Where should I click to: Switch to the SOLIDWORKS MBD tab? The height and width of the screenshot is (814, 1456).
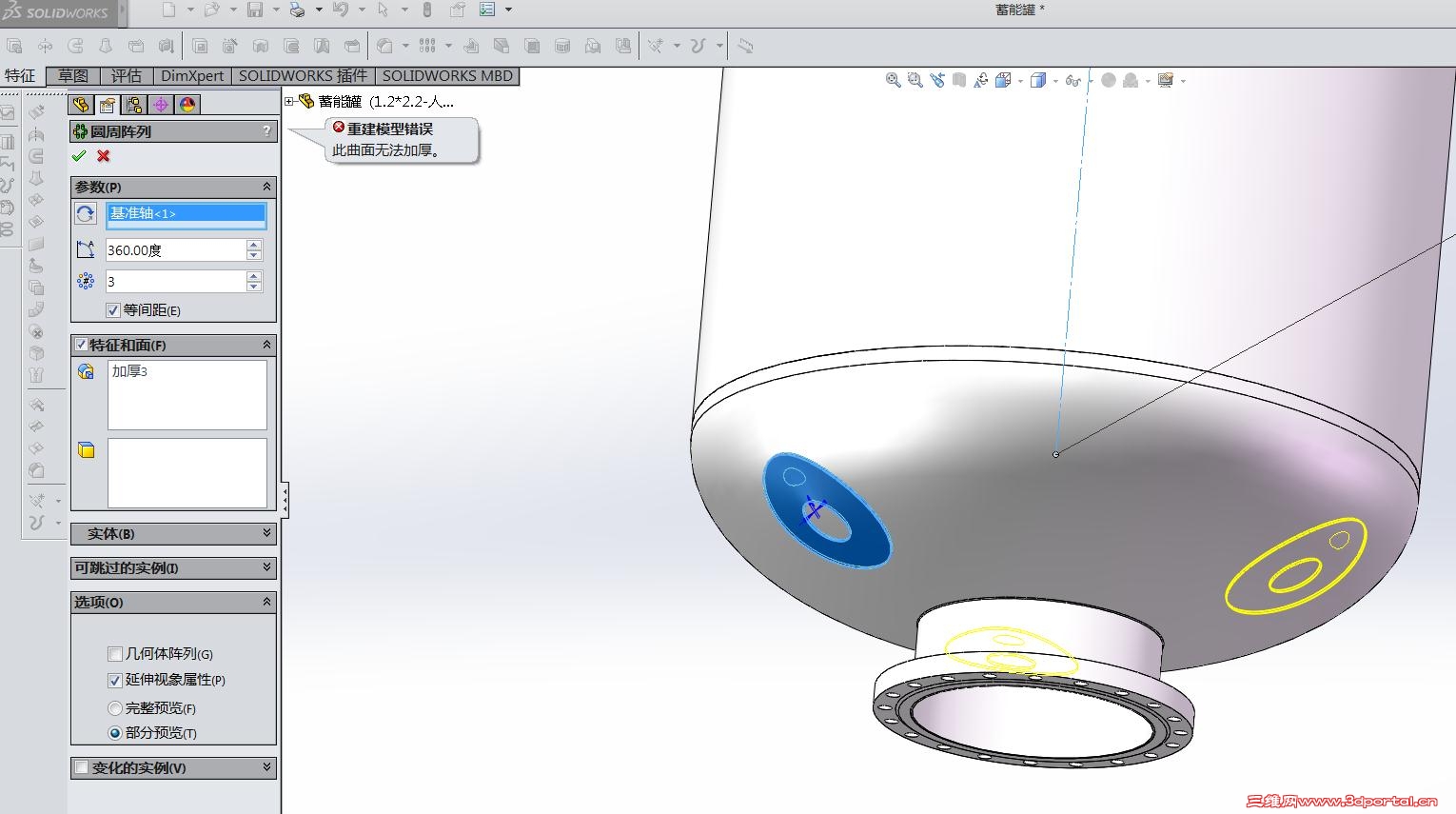tap(447, 76)
